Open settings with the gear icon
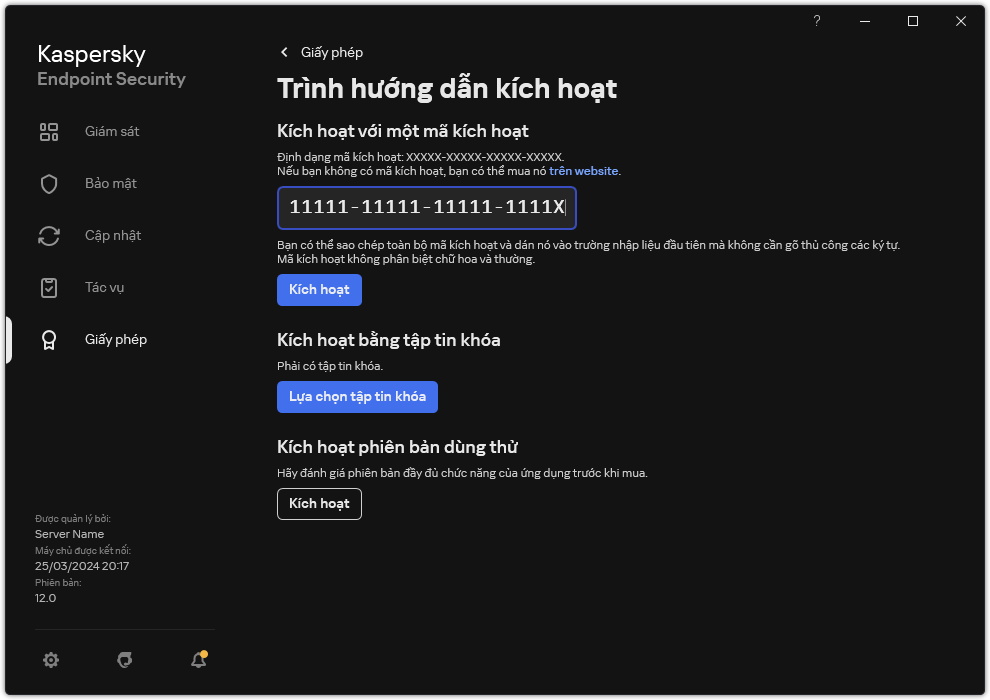The image size is (990, 700). [x=51, y=660]
